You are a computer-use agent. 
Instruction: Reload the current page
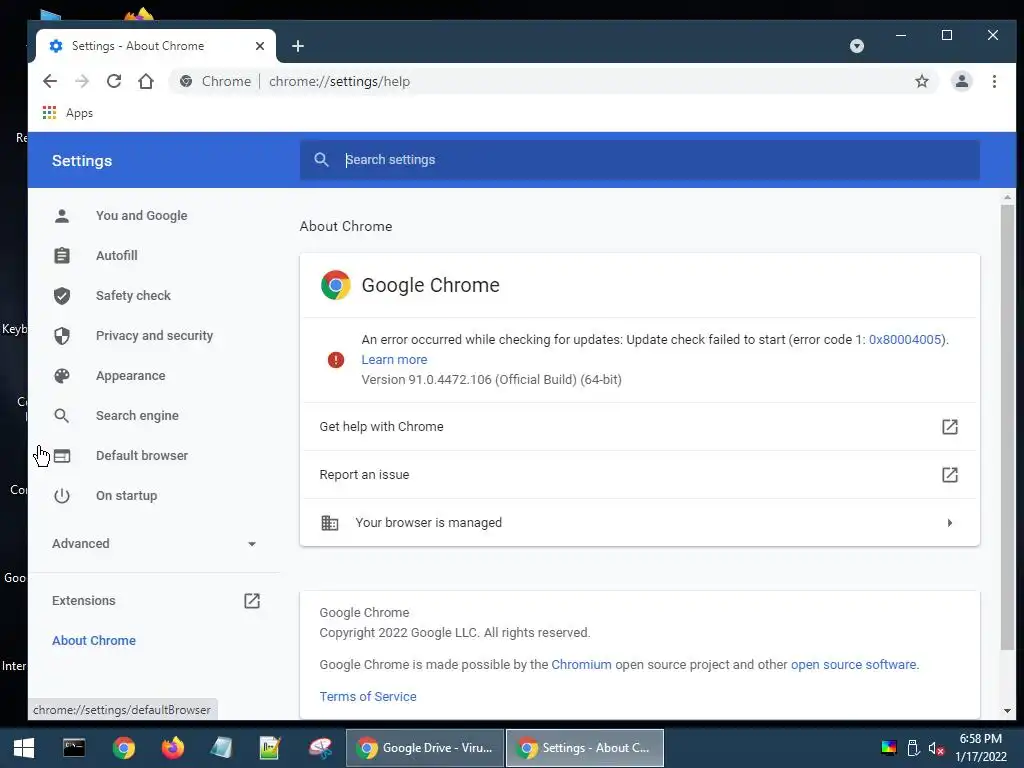coord(114,81)
